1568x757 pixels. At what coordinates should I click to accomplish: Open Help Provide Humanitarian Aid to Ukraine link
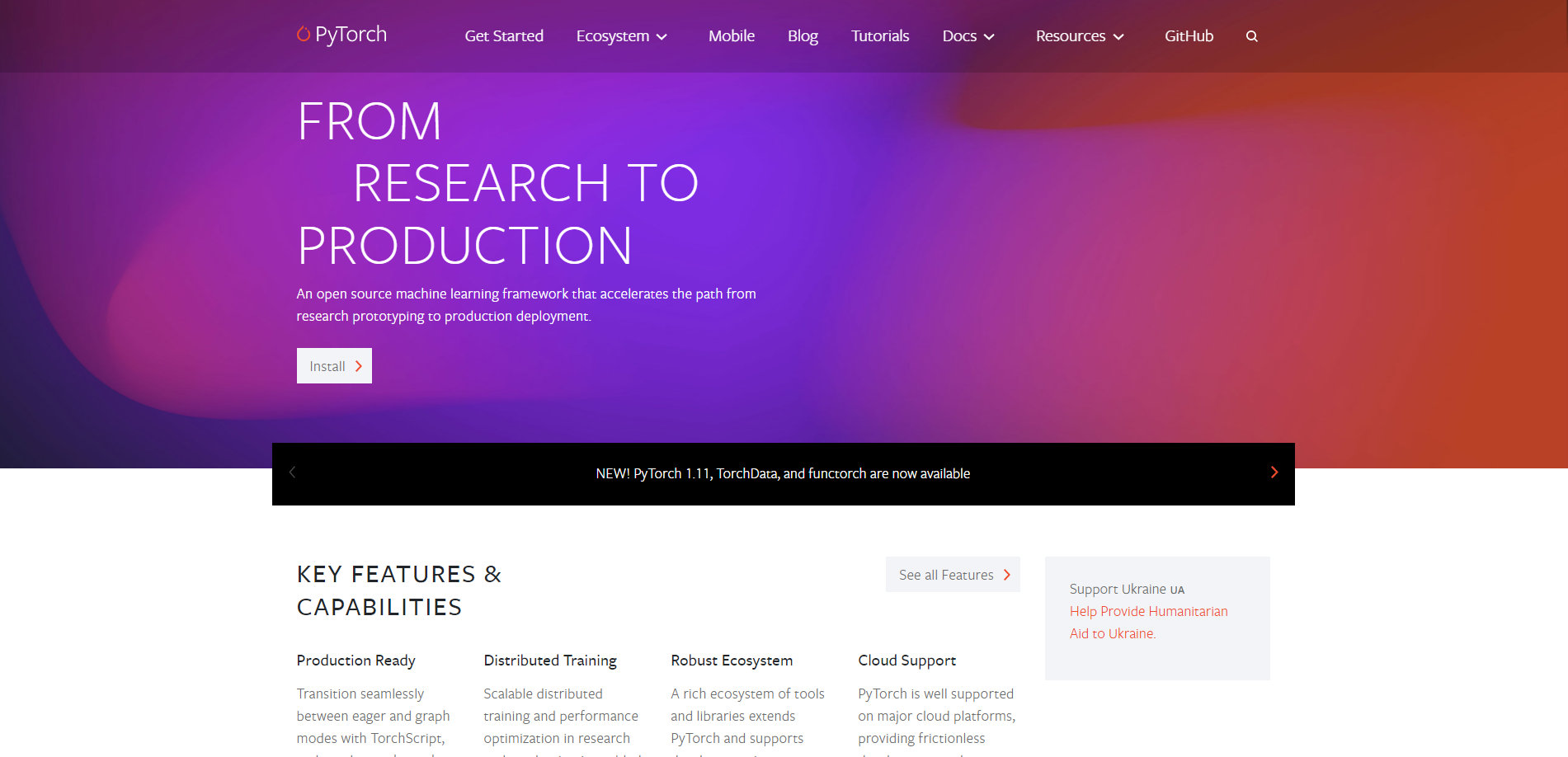click(x=1149, y=623)
